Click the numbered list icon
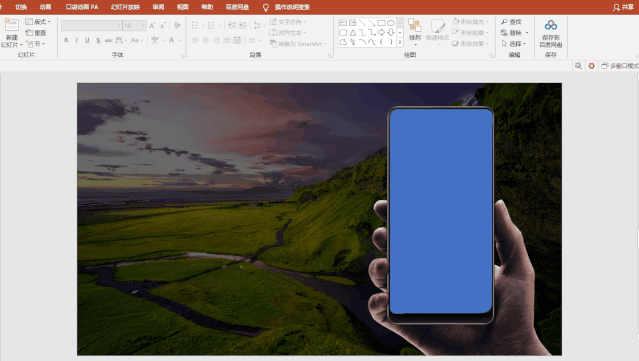639x361 pixels. pos(212,26)
